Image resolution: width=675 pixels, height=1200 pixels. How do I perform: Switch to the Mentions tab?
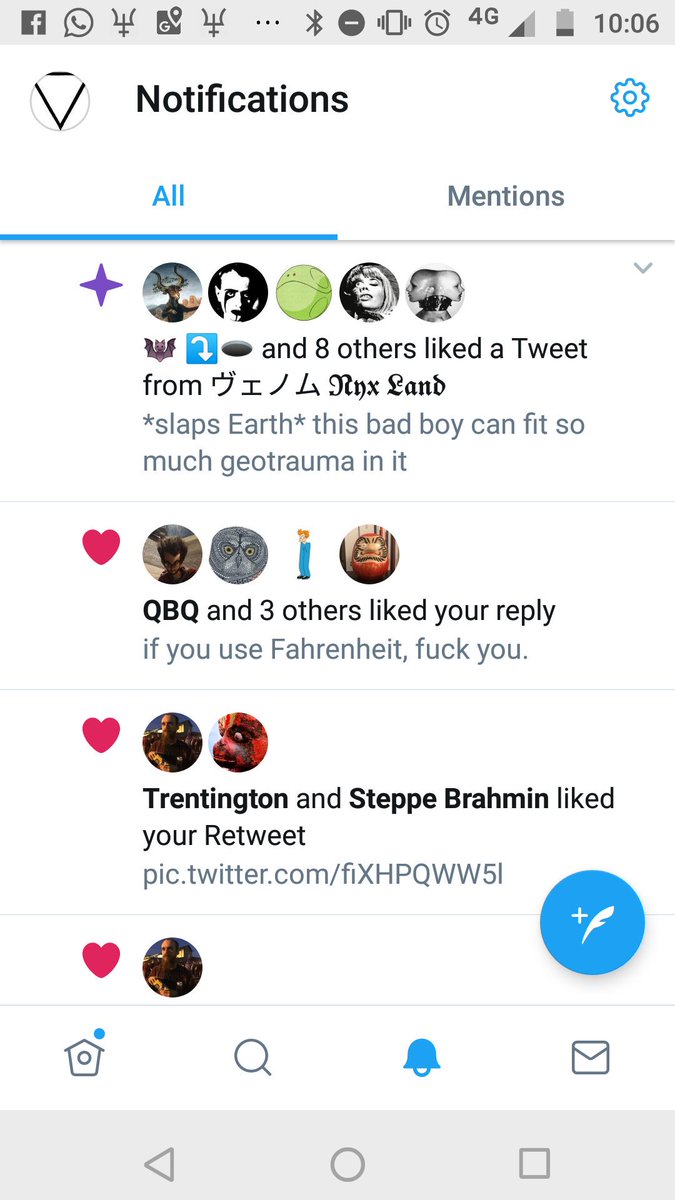point(506,196)
